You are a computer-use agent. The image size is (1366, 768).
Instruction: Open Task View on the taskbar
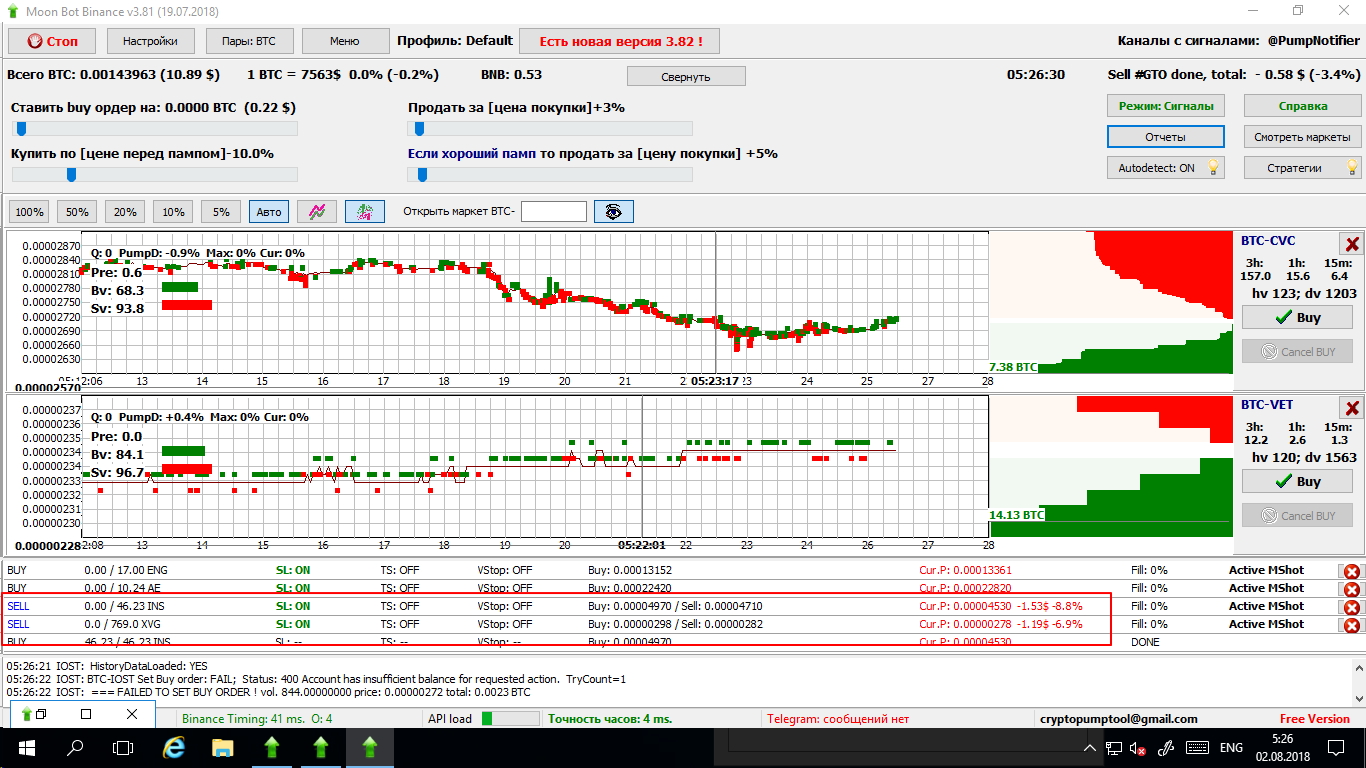pyautogui.click(x=122, y=747)
